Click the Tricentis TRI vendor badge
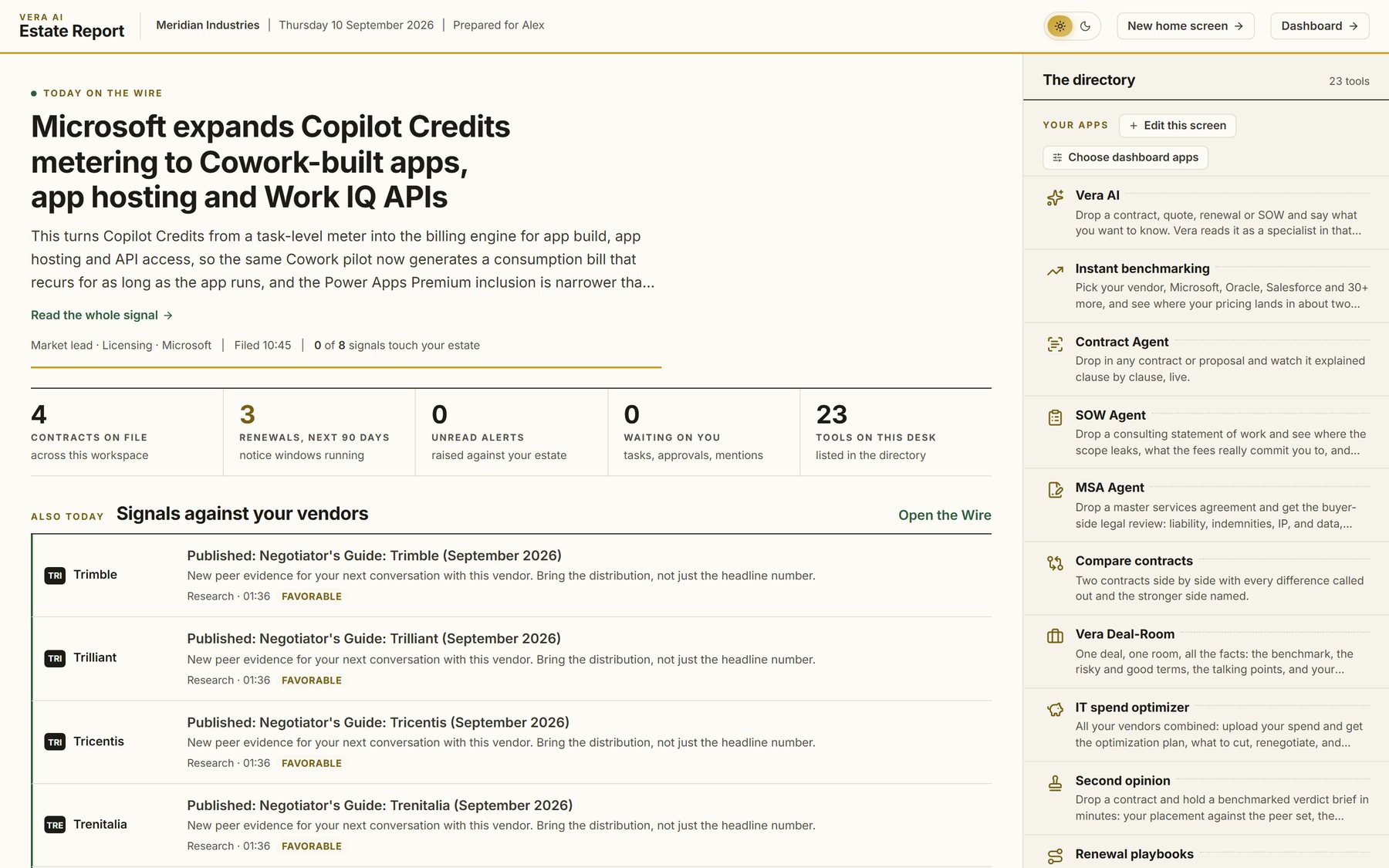Viewport: 1389px width, 868px height. coord(55,742)
